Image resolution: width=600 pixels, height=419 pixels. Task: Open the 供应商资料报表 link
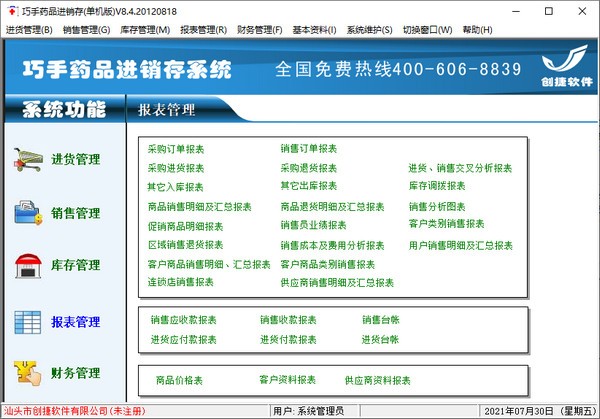point(379,380)
